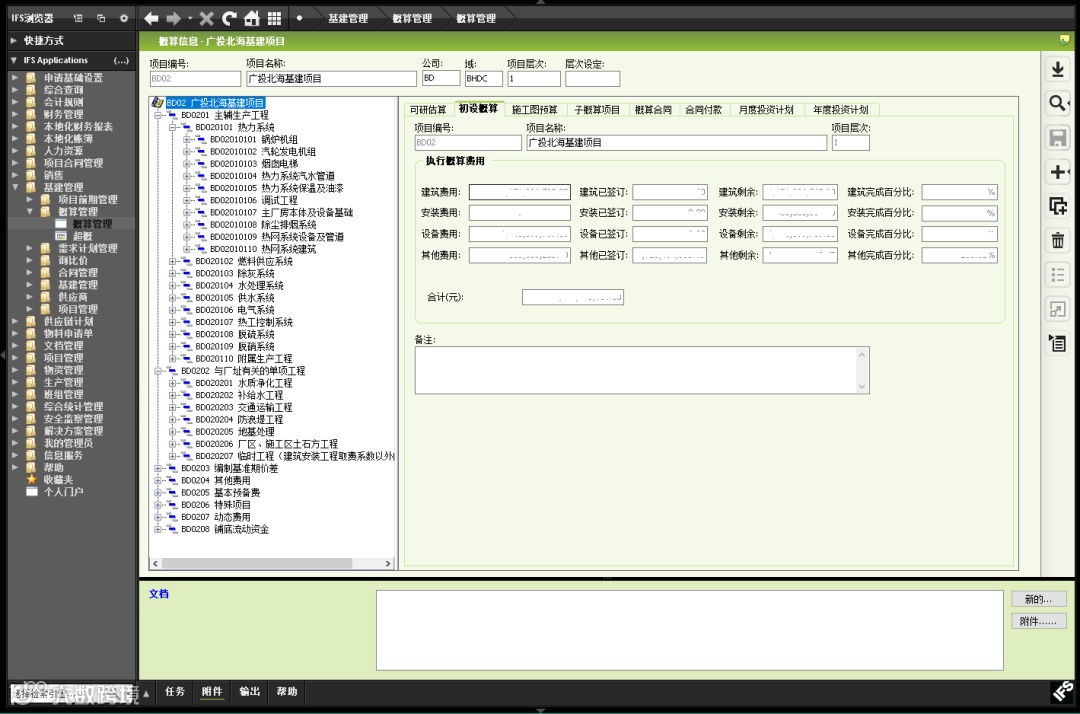Screen dimensions: 1080x714
Task: Click the zoom/popout arrow icon in the right toolbar
Action: click(x=1058, y=309)
